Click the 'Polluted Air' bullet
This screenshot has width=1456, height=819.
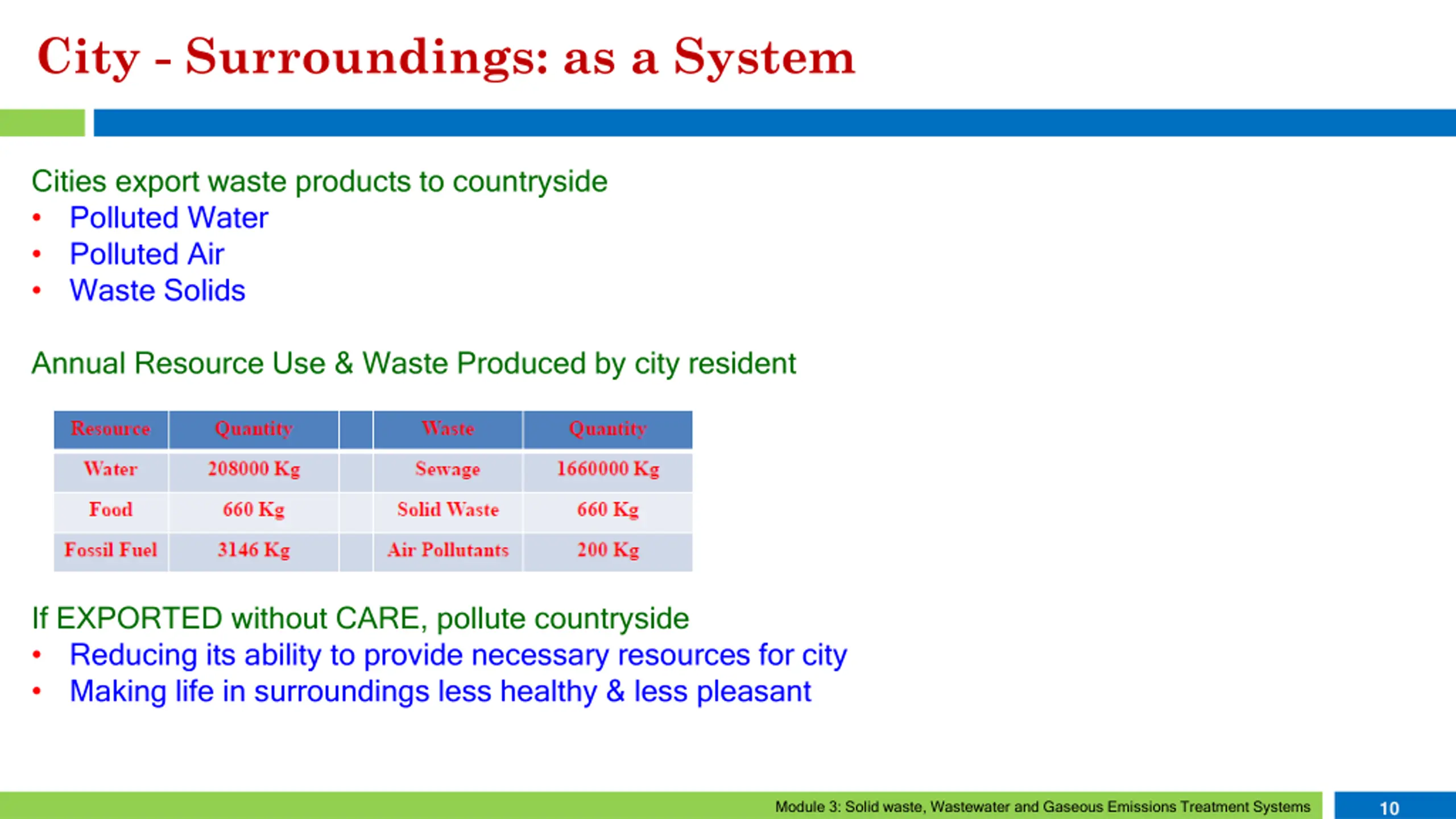coord(147,254)
